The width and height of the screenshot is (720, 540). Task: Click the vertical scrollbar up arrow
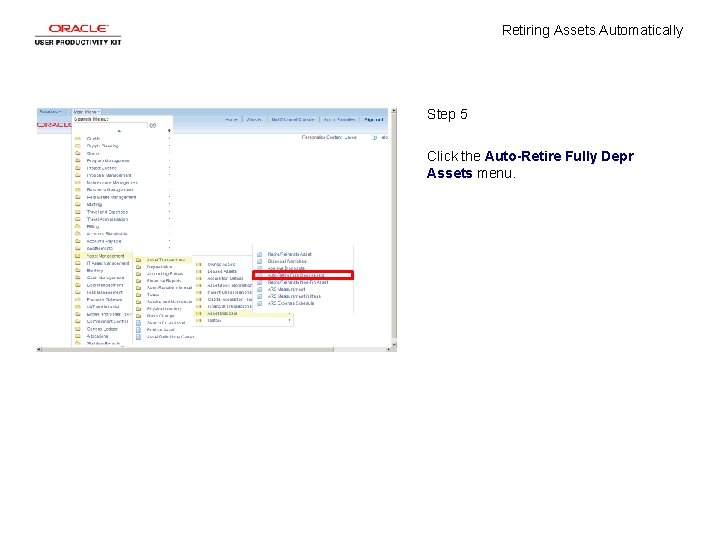point(394,111)
